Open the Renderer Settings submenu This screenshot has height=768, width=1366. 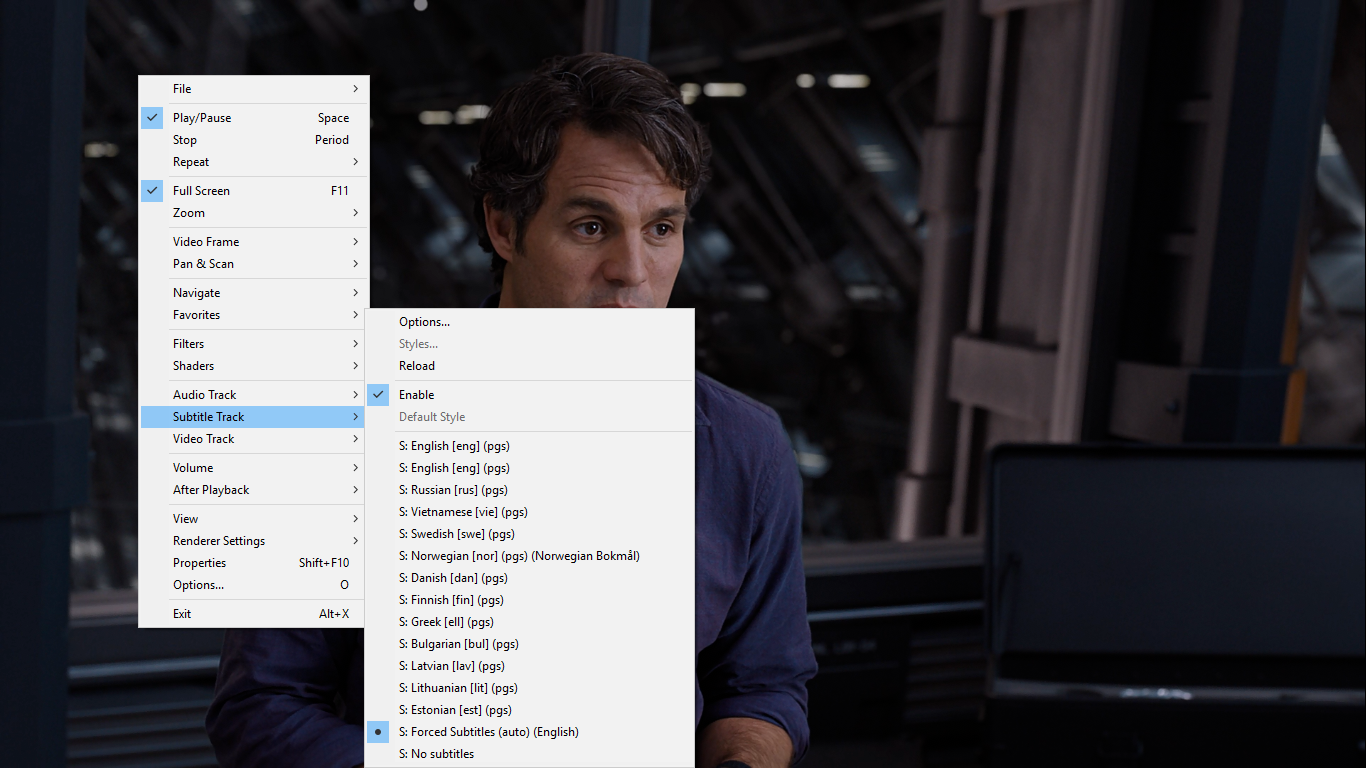(x=253, y=541)
